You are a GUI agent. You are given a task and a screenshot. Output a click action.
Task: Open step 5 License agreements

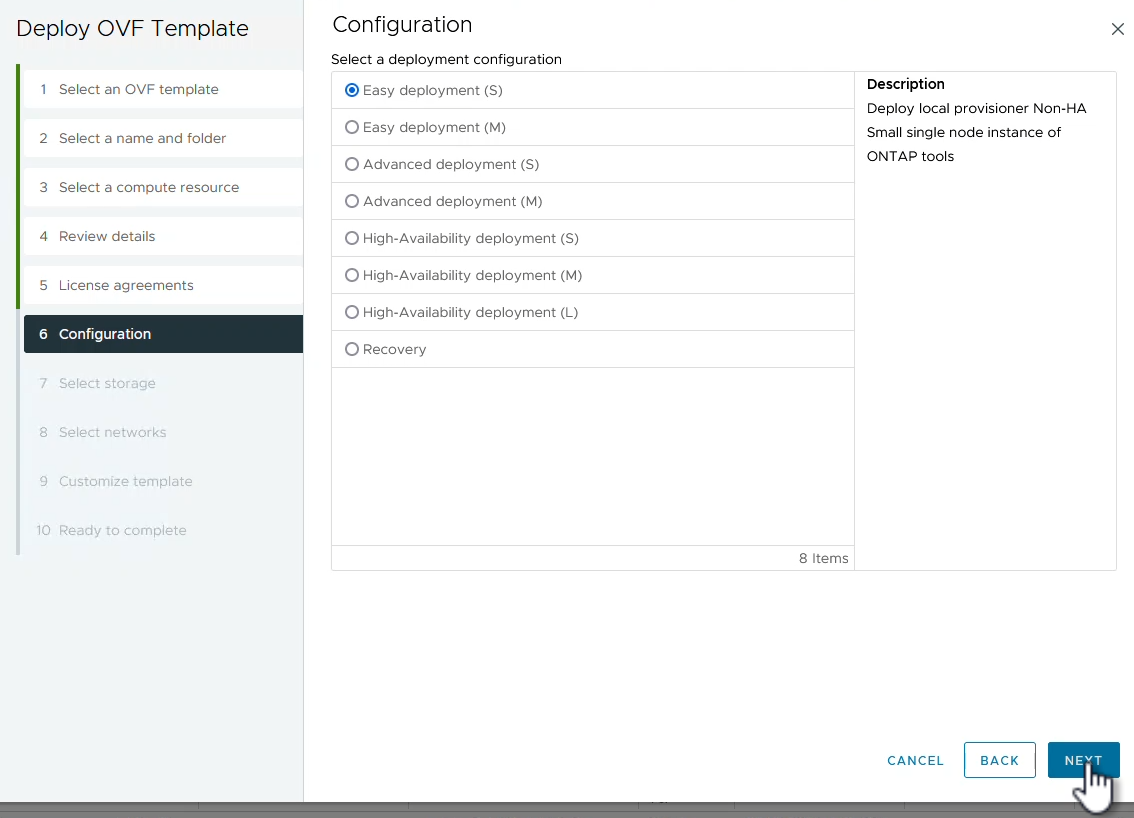pos(126,285)
